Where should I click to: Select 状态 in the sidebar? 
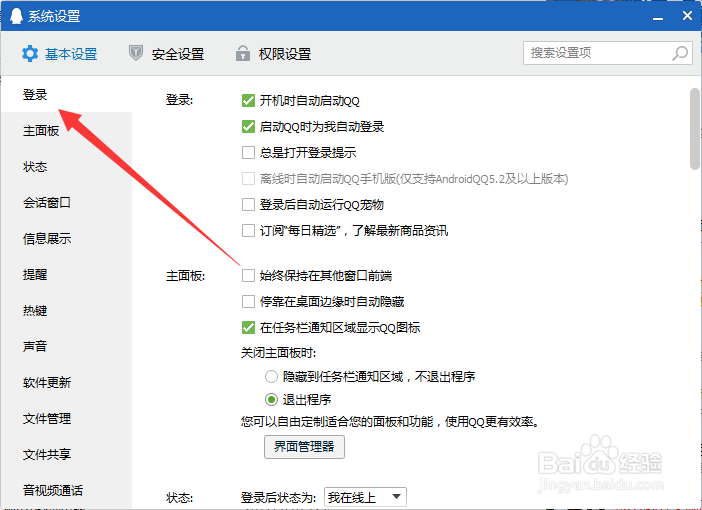(66, 167)
